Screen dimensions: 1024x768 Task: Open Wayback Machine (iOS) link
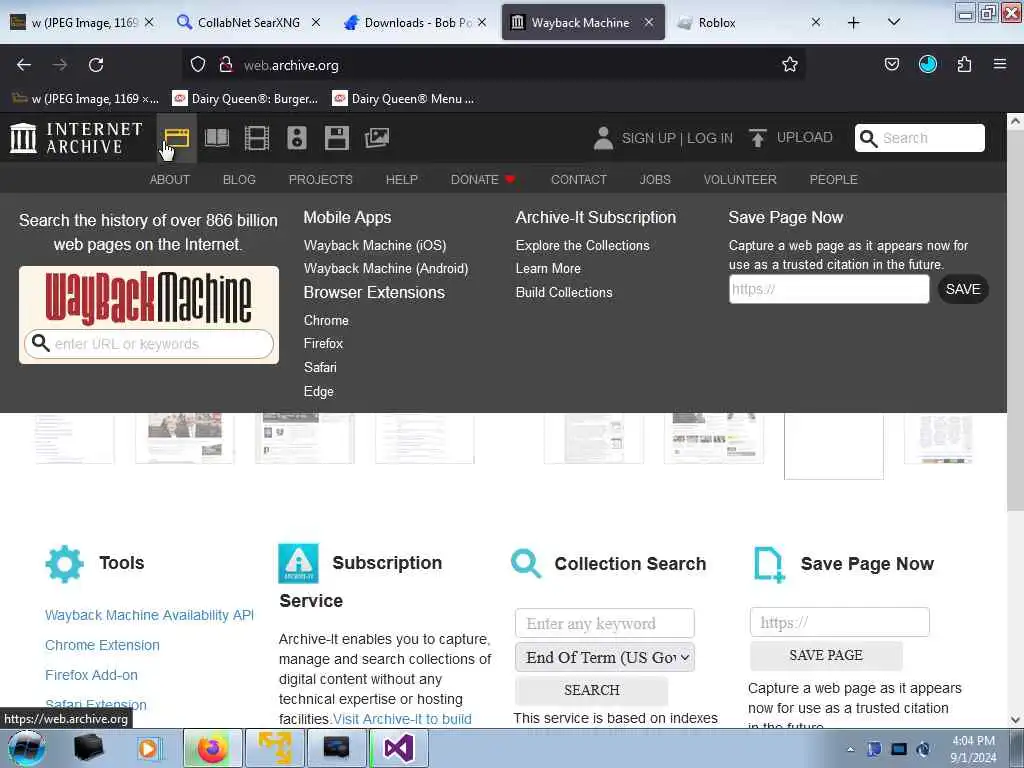tap(375, 246)
